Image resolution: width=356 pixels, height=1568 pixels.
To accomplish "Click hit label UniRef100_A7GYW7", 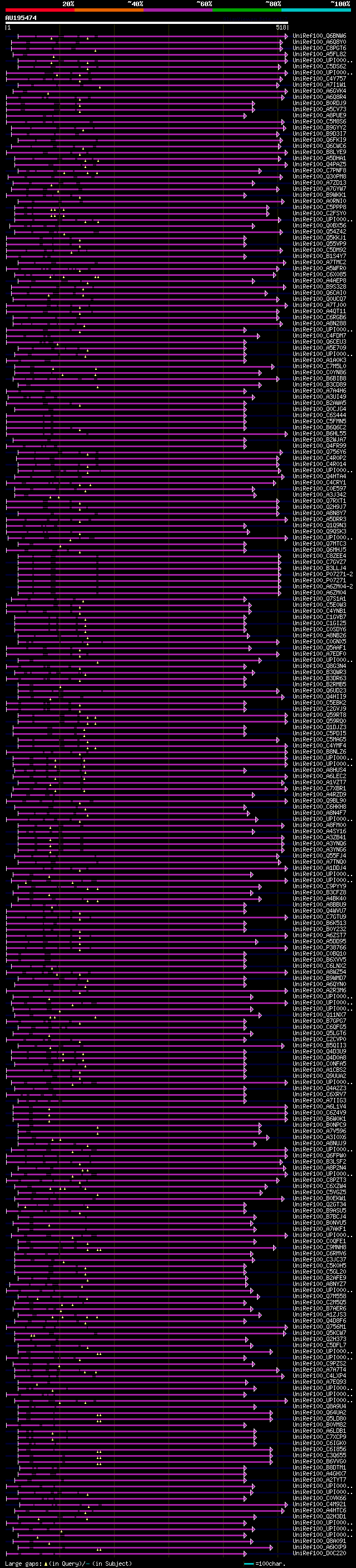I will 319,189.
